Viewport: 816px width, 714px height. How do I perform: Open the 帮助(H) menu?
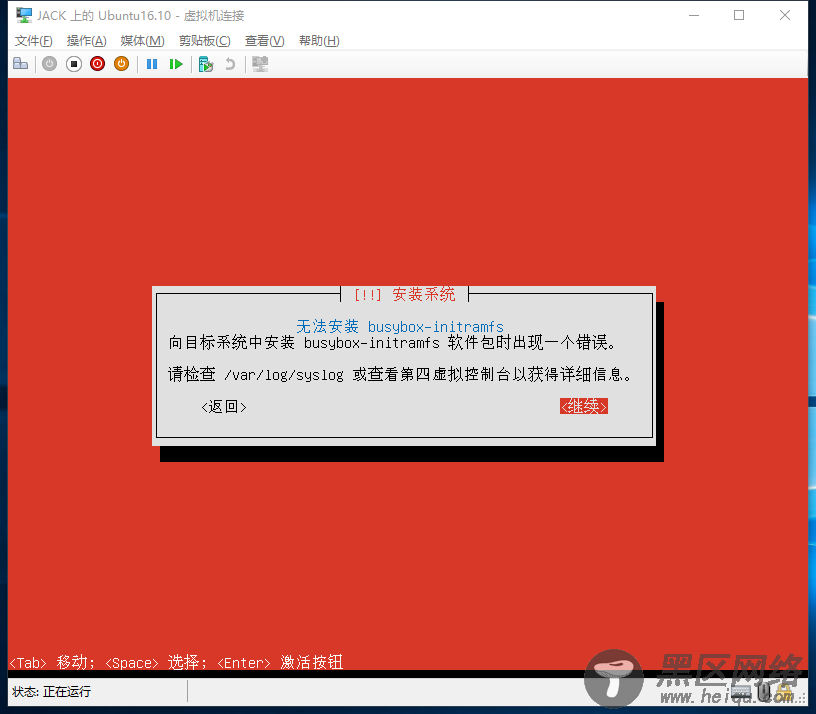click(319, 41)
